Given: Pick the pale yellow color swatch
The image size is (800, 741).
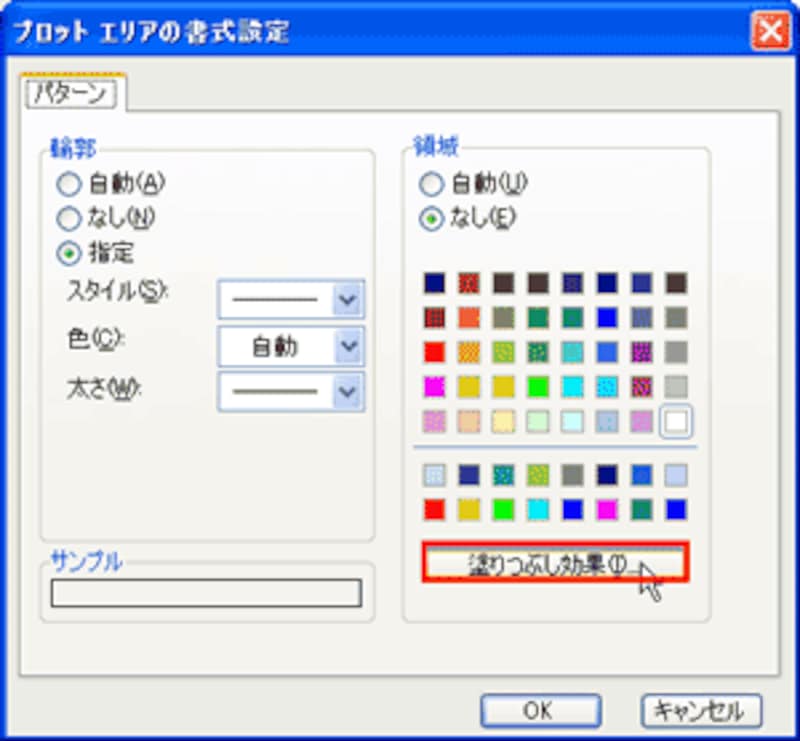Looking at the screenshot, I should point(503,421).
